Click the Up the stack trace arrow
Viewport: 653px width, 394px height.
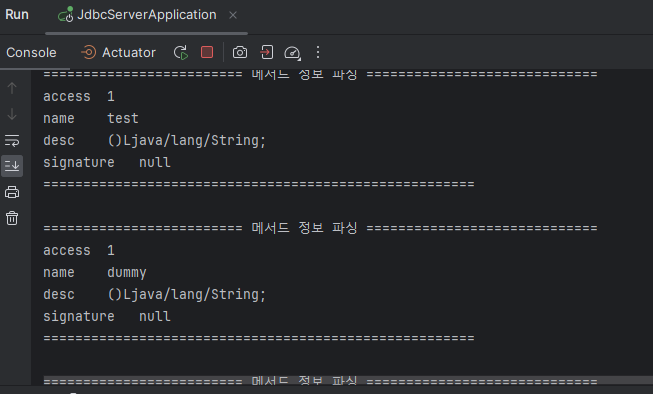(12, 88)
